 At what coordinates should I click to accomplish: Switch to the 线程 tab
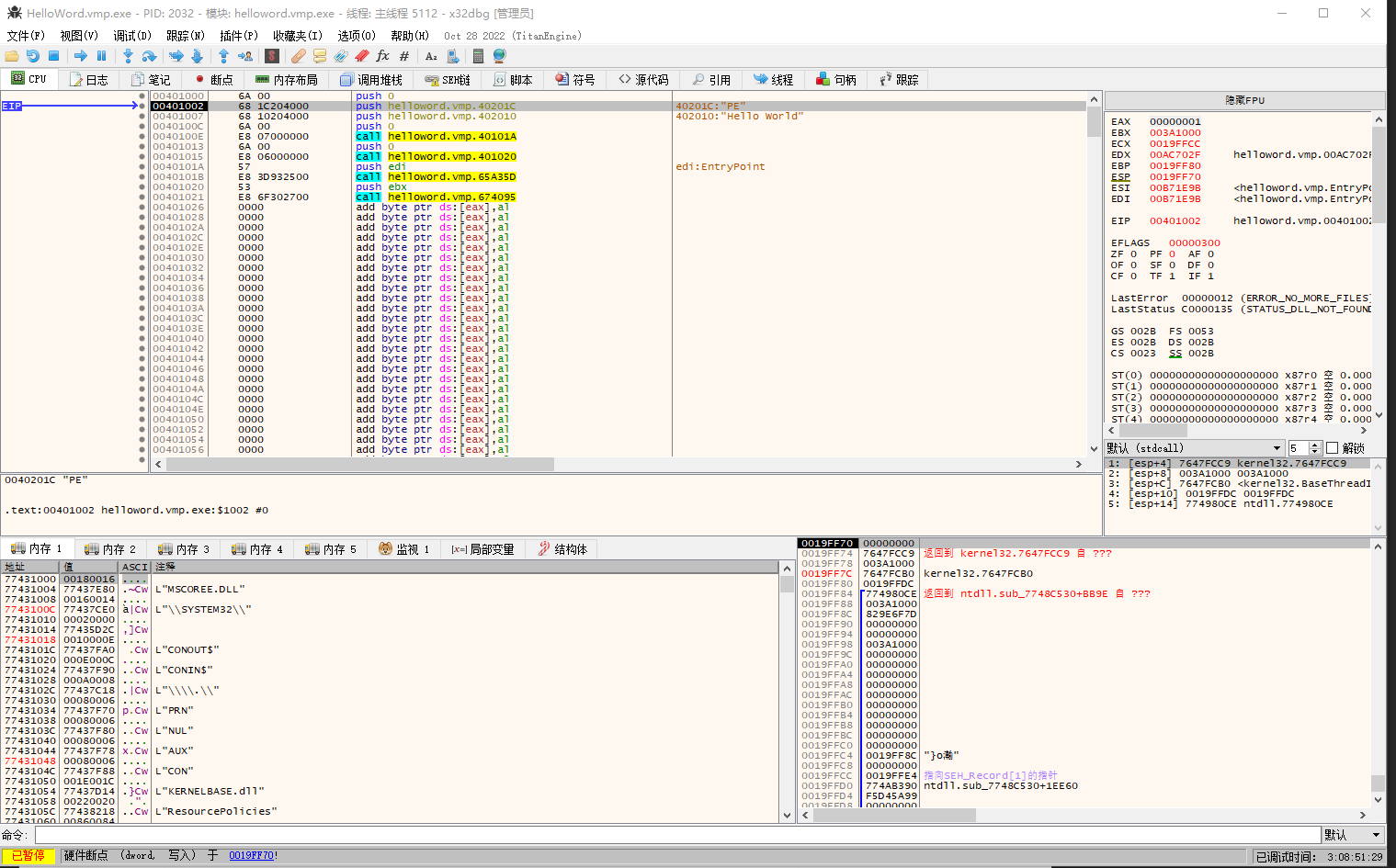(x=775, y=80)
